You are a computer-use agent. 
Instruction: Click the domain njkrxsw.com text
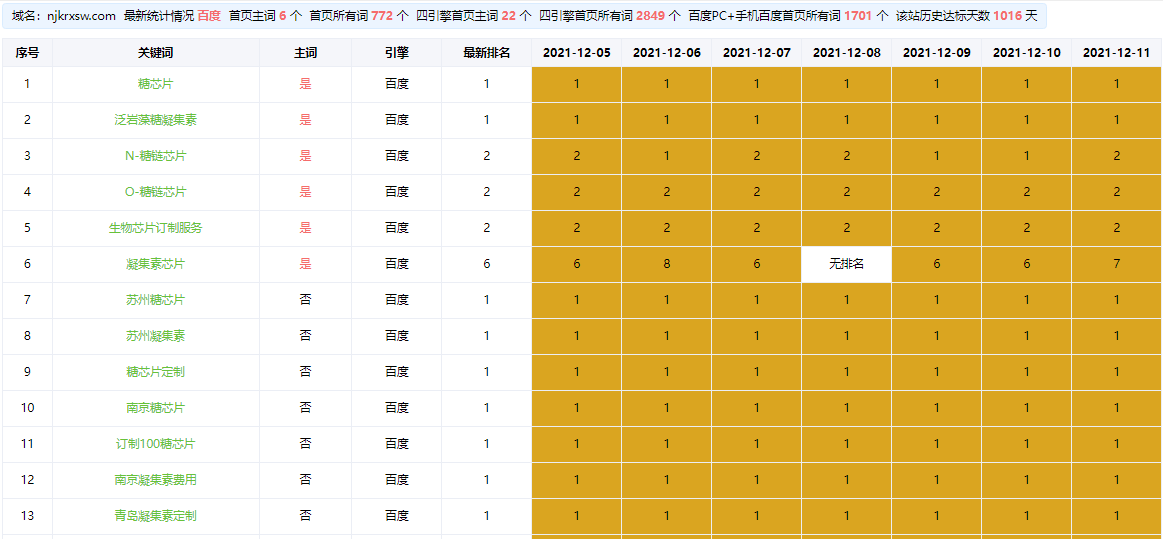click(x=80, y=16)
